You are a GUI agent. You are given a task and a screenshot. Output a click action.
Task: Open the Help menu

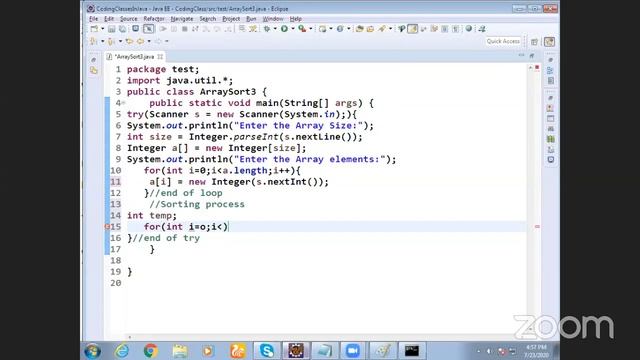coord(296,19)
